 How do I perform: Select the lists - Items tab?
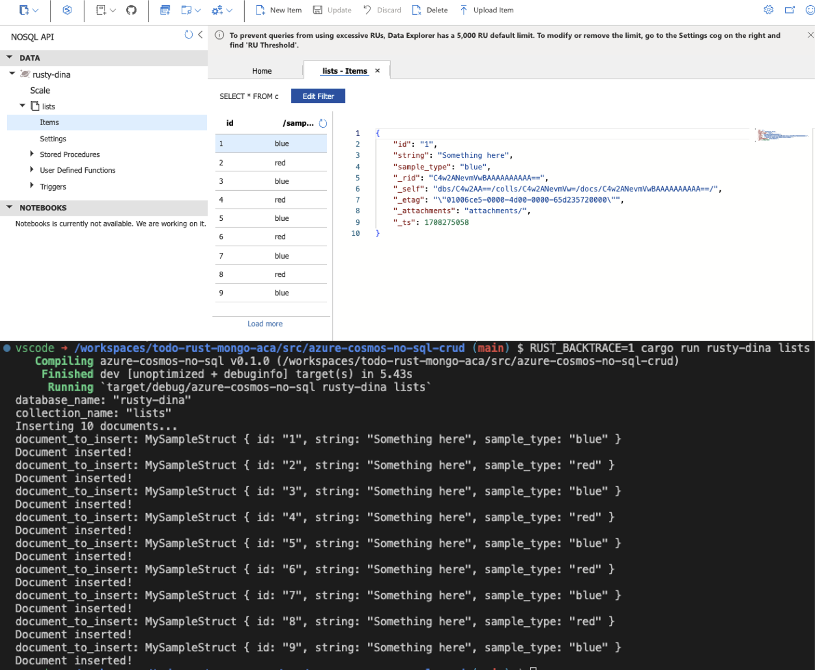tap(345, 71)
